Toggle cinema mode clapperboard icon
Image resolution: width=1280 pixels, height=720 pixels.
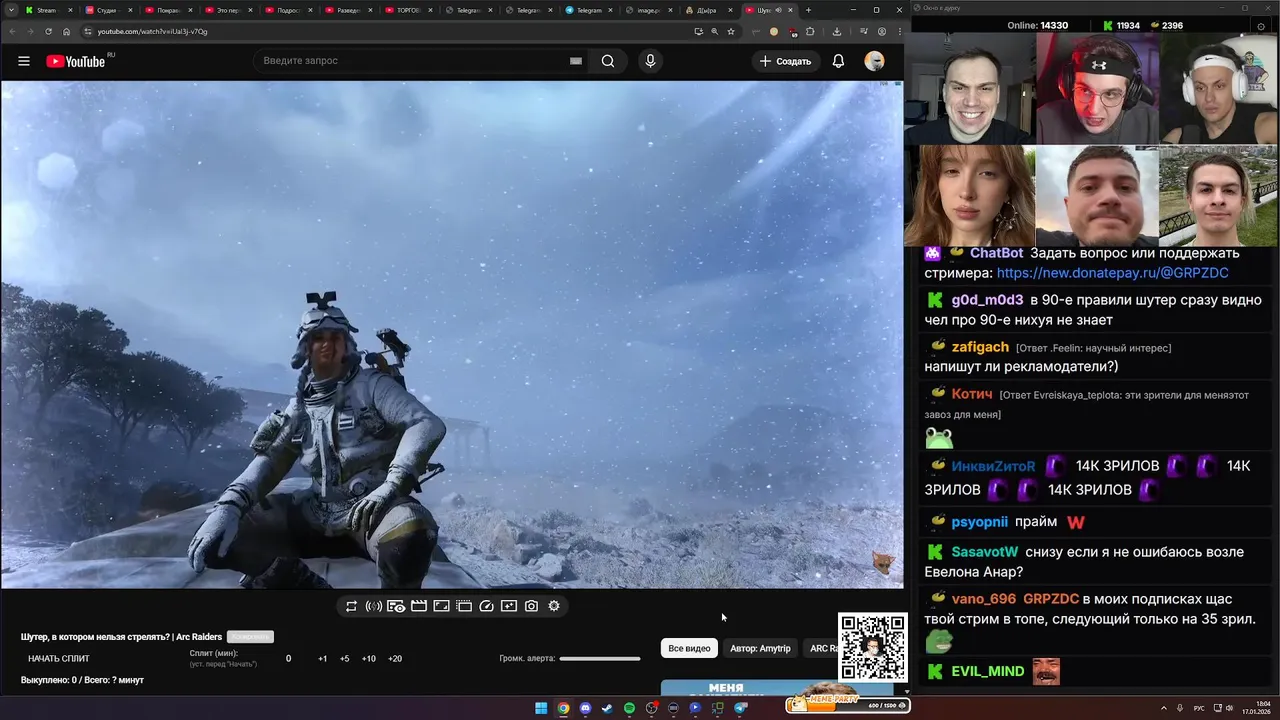419,606
